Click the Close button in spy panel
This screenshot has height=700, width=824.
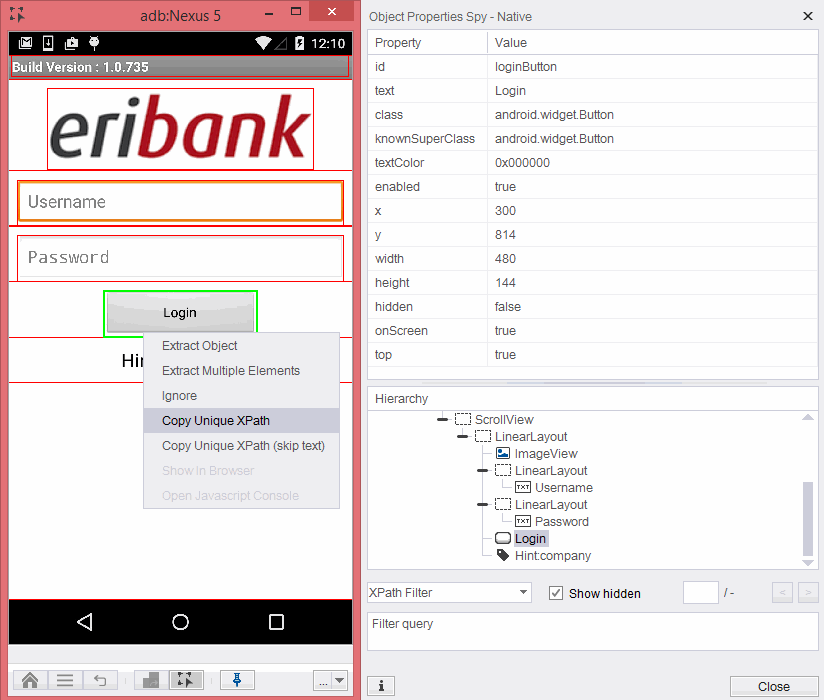(x=773, y=686)
